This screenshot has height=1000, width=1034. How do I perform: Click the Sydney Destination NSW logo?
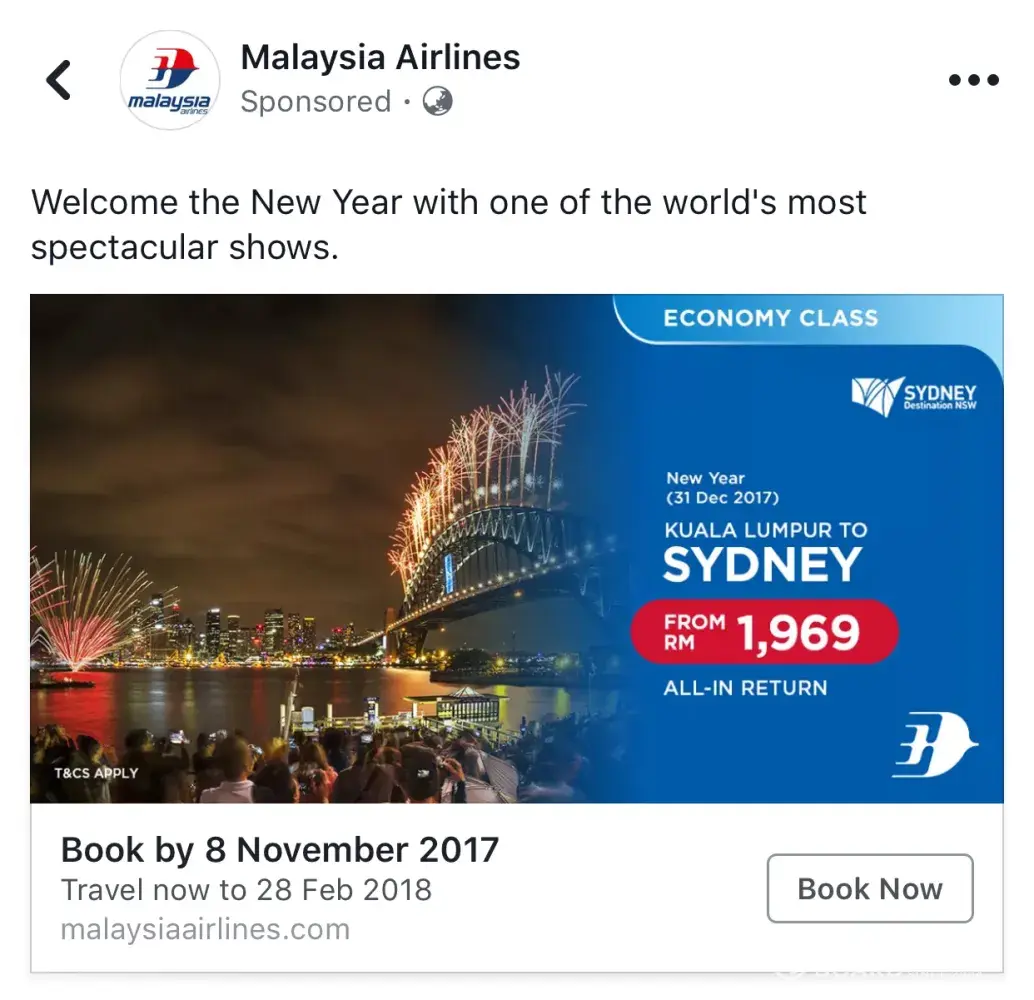[913, 396]
